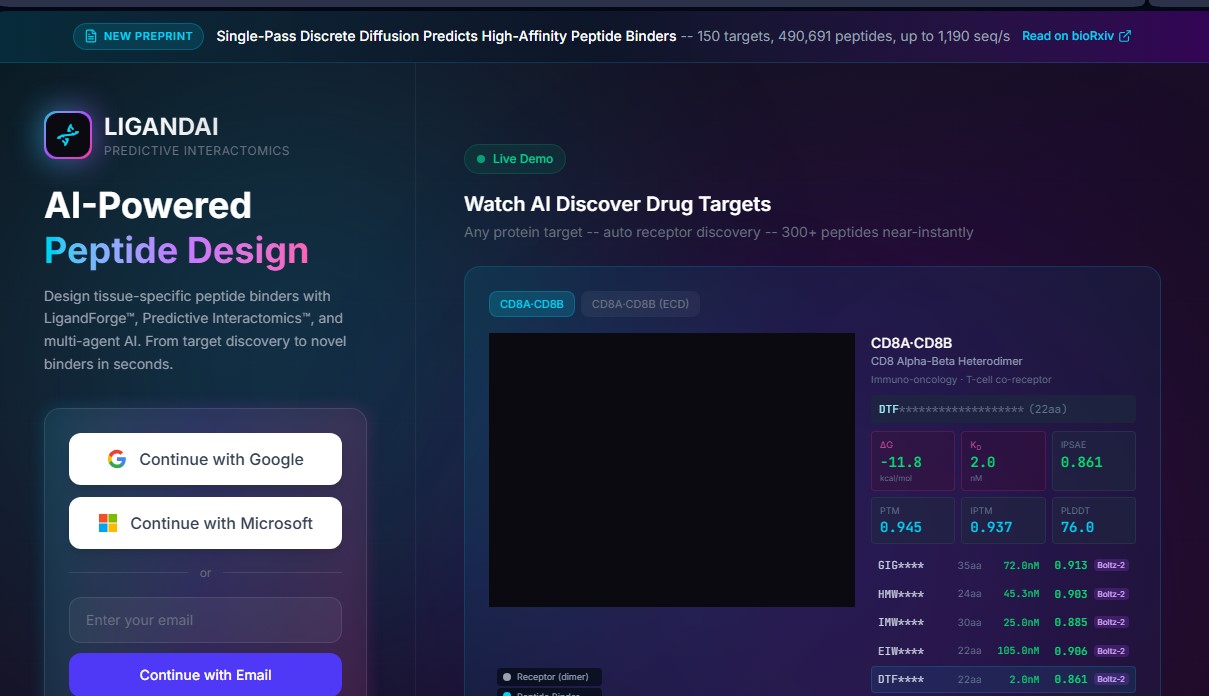
Task: Switch to CD8A-CD8B (ECD) tab
Action: click(x=640, y=304)
